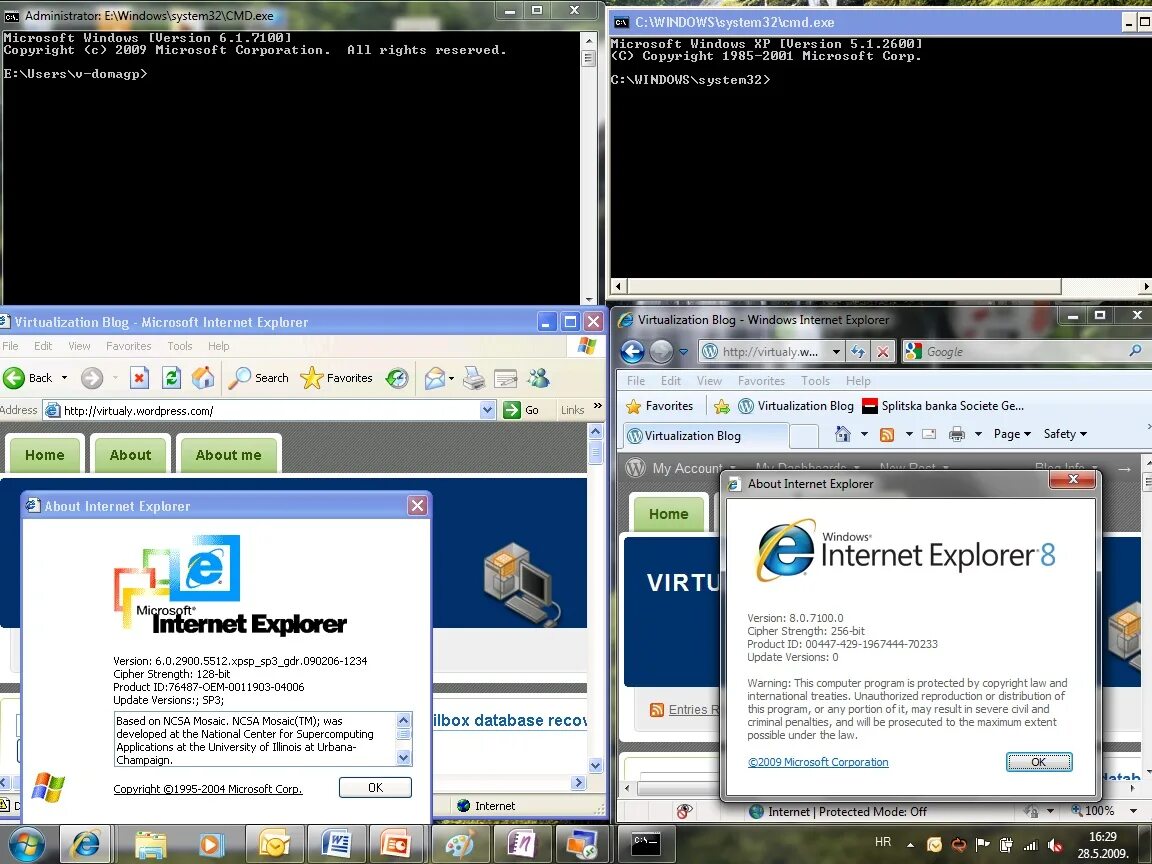This screenshot has width=1152, height=864.
Task: Click the IE6 Messenger icon
Action: (539, 378)
